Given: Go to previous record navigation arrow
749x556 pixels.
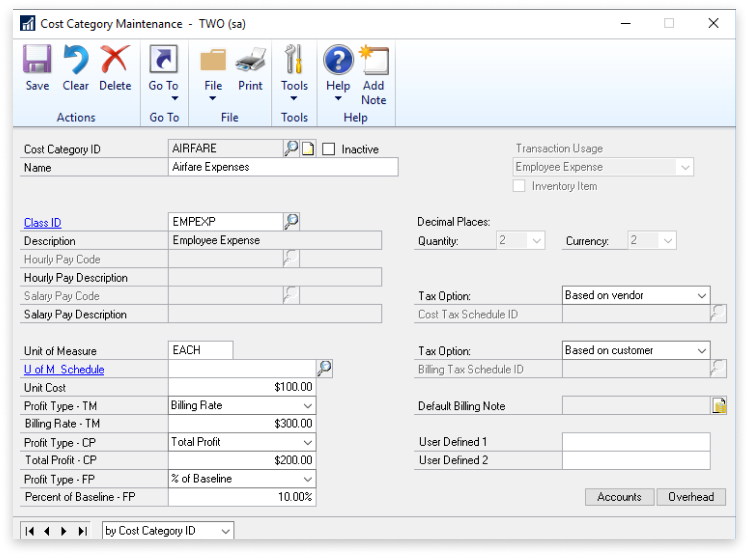Looking at the screenshot, I should (x=47, y=531).
